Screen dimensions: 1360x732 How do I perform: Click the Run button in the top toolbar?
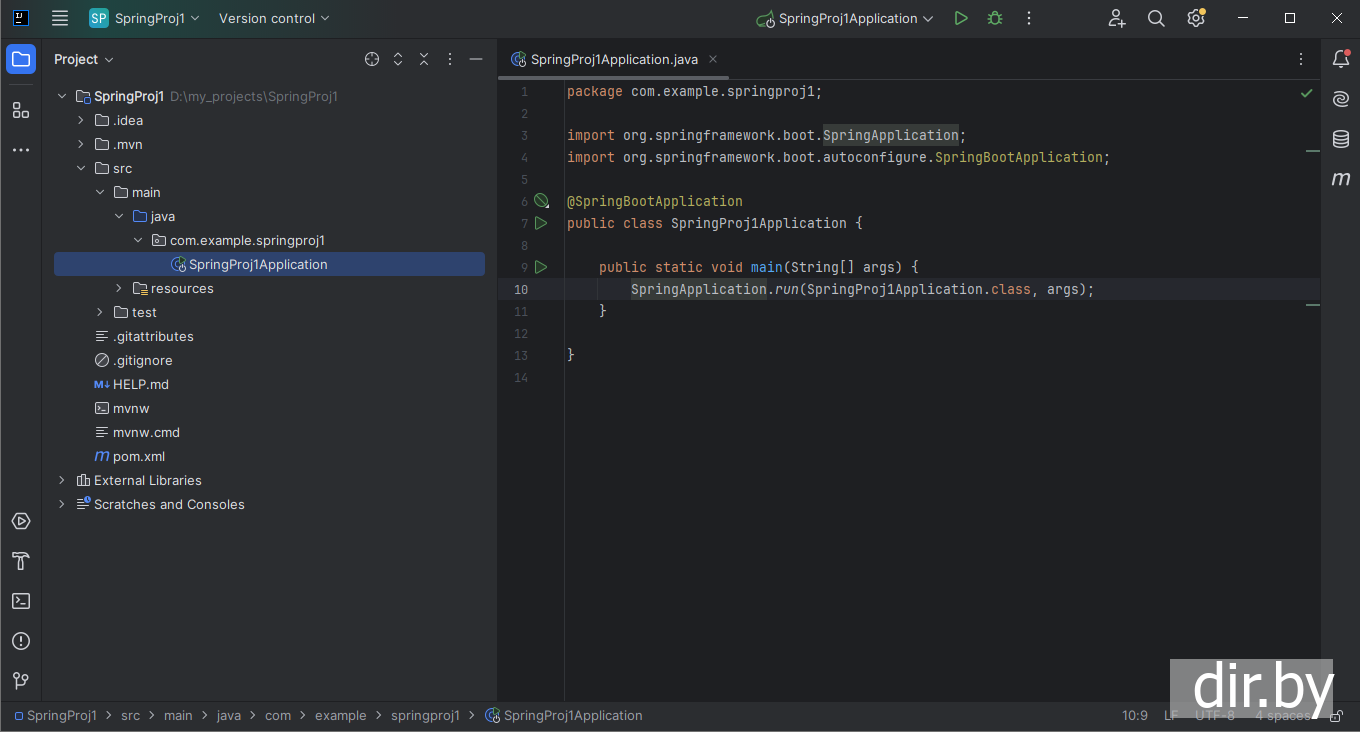960,18
